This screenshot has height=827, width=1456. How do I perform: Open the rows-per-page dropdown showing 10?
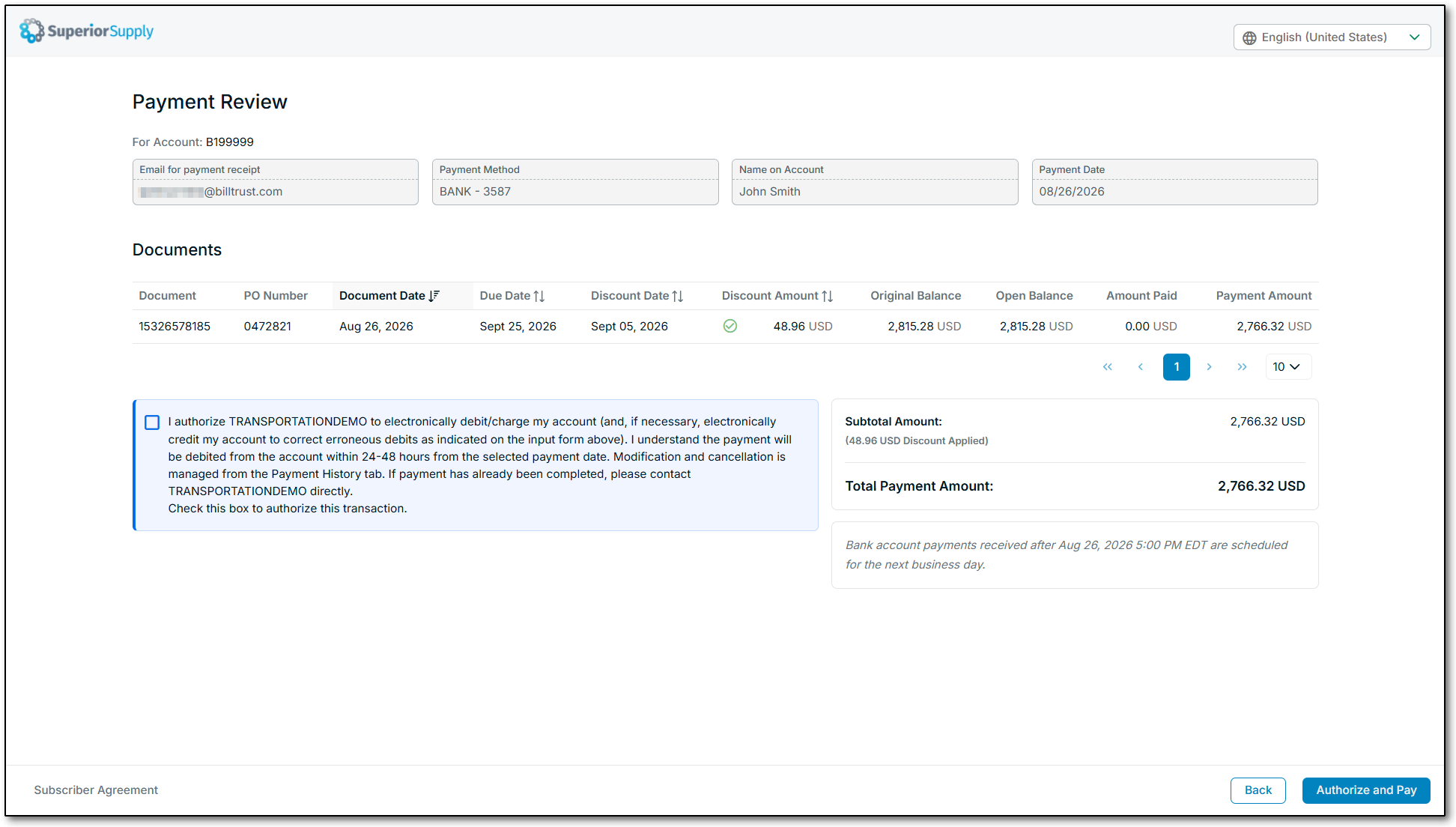1288,367
